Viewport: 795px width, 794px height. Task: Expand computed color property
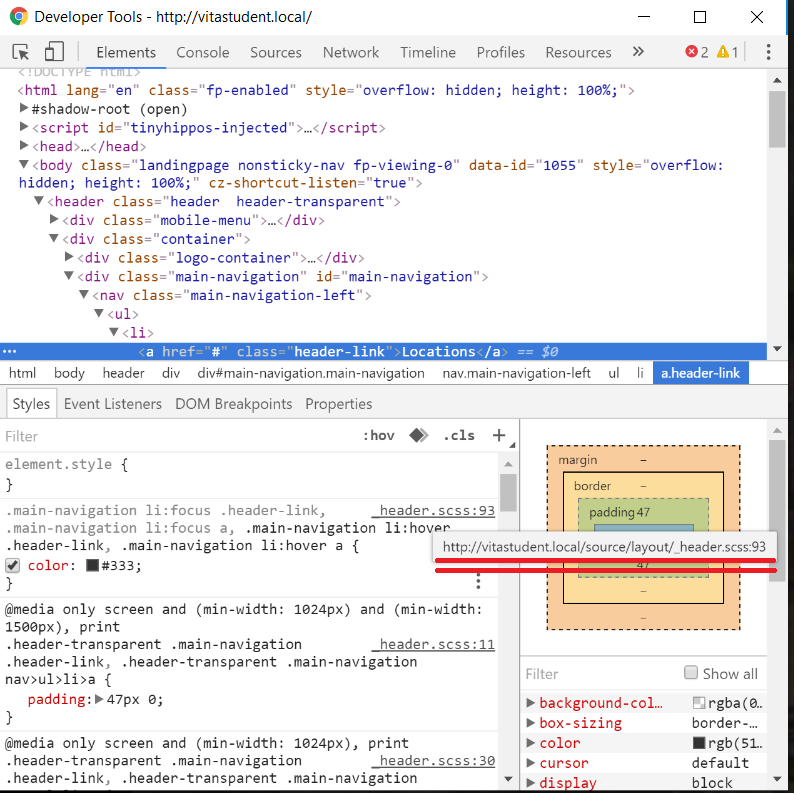click(x=530, y=743)
